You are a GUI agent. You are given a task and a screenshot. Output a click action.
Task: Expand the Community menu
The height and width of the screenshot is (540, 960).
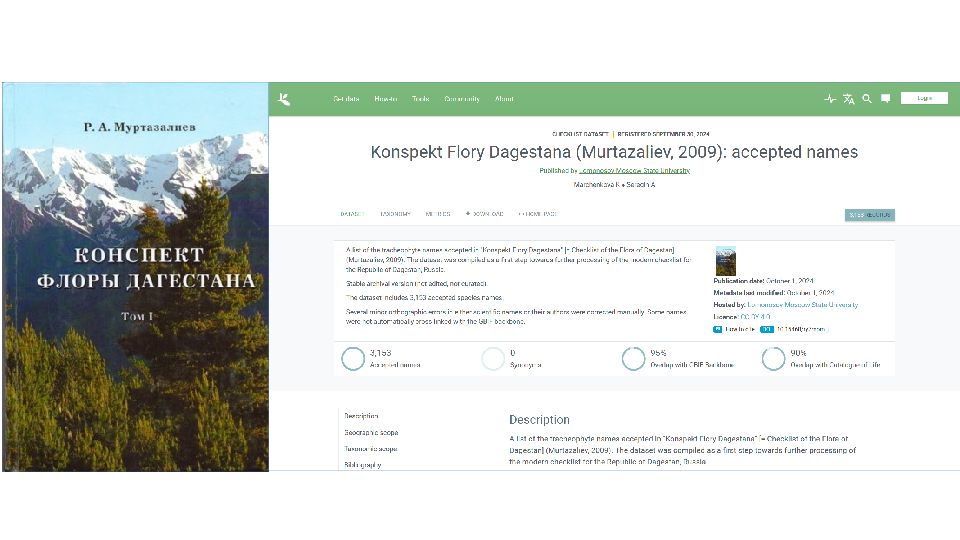[461, 99]
